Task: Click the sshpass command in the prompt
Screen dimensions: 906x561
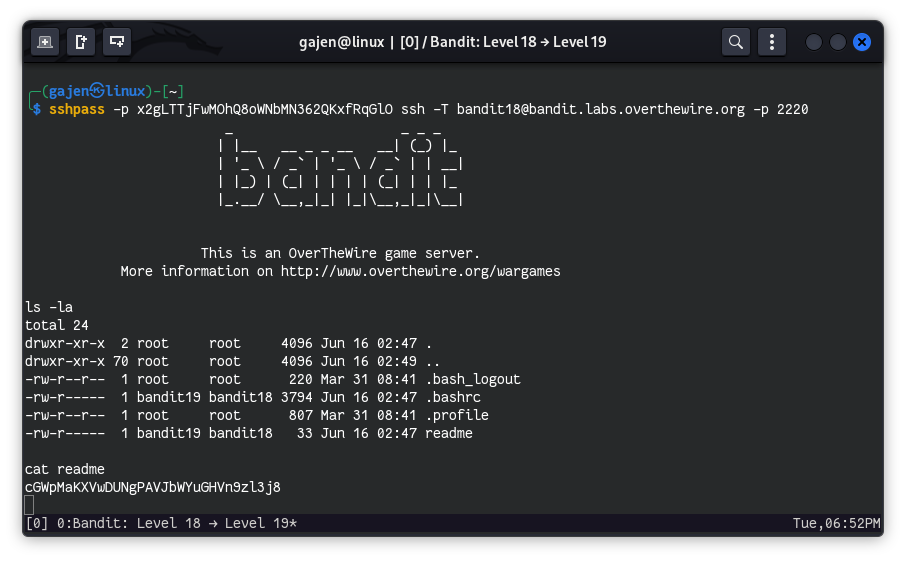Action: pos(76,109)
